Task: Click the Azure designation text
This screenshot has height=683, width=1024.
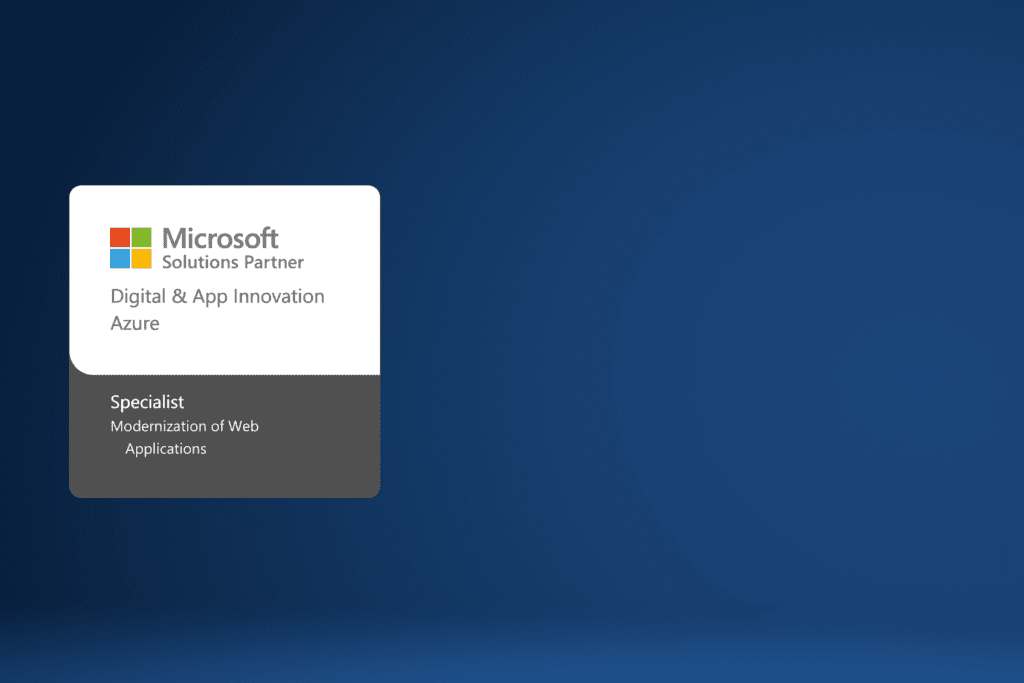Action: pos(135,323)
